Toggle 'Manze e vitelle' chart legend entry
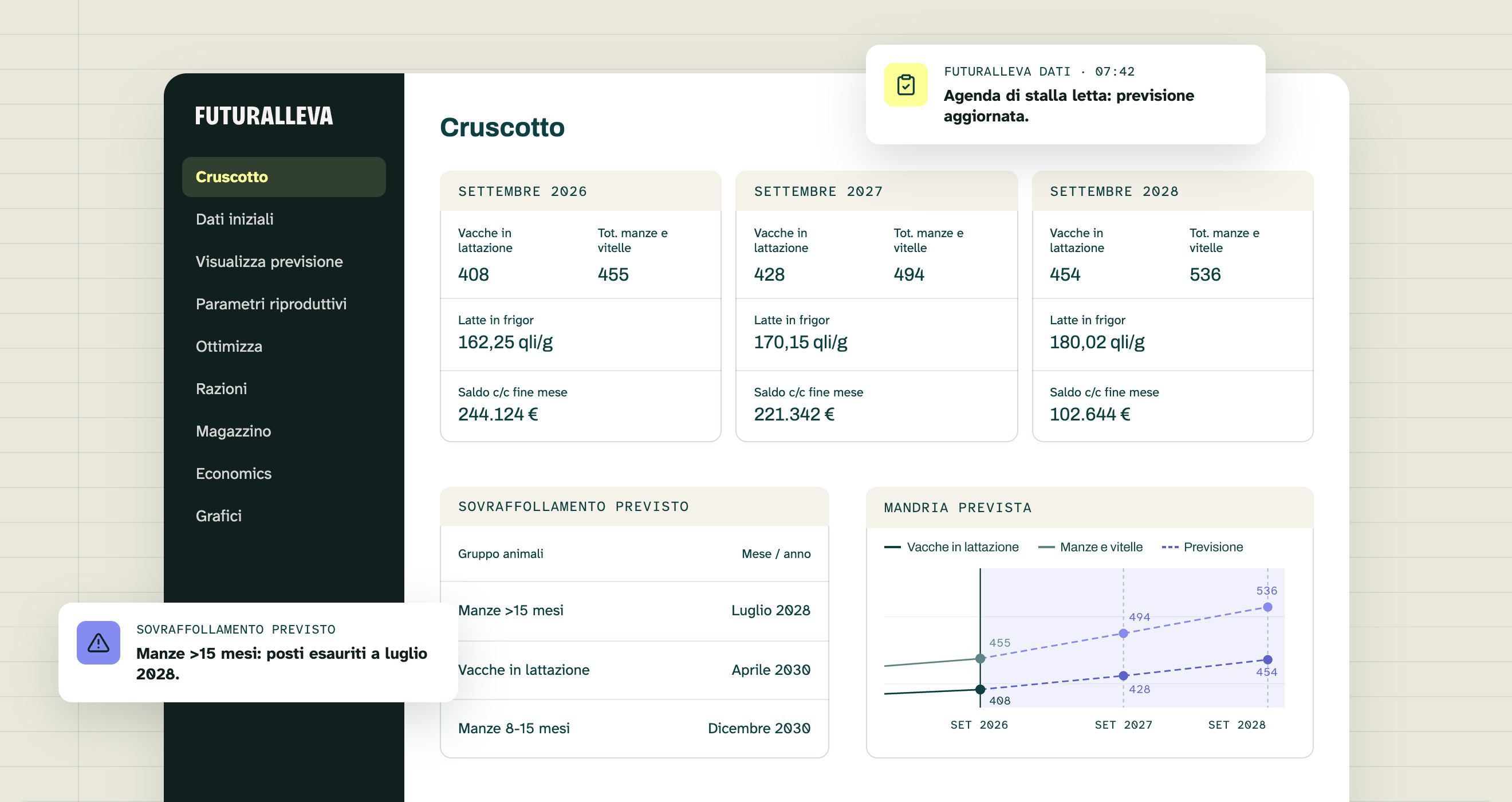1512x802 pixels. click(x=1090, y=547)
